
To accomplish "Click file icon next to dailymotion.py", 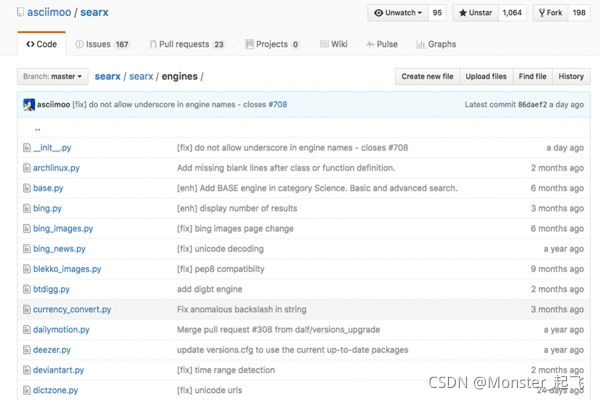I will pos(27,330).
